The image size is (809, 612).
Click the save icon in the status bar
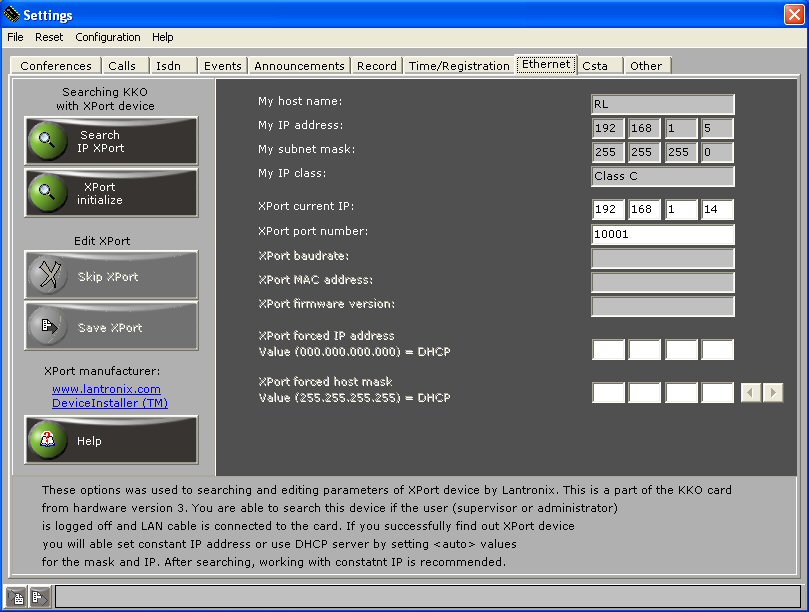[39, 598]
